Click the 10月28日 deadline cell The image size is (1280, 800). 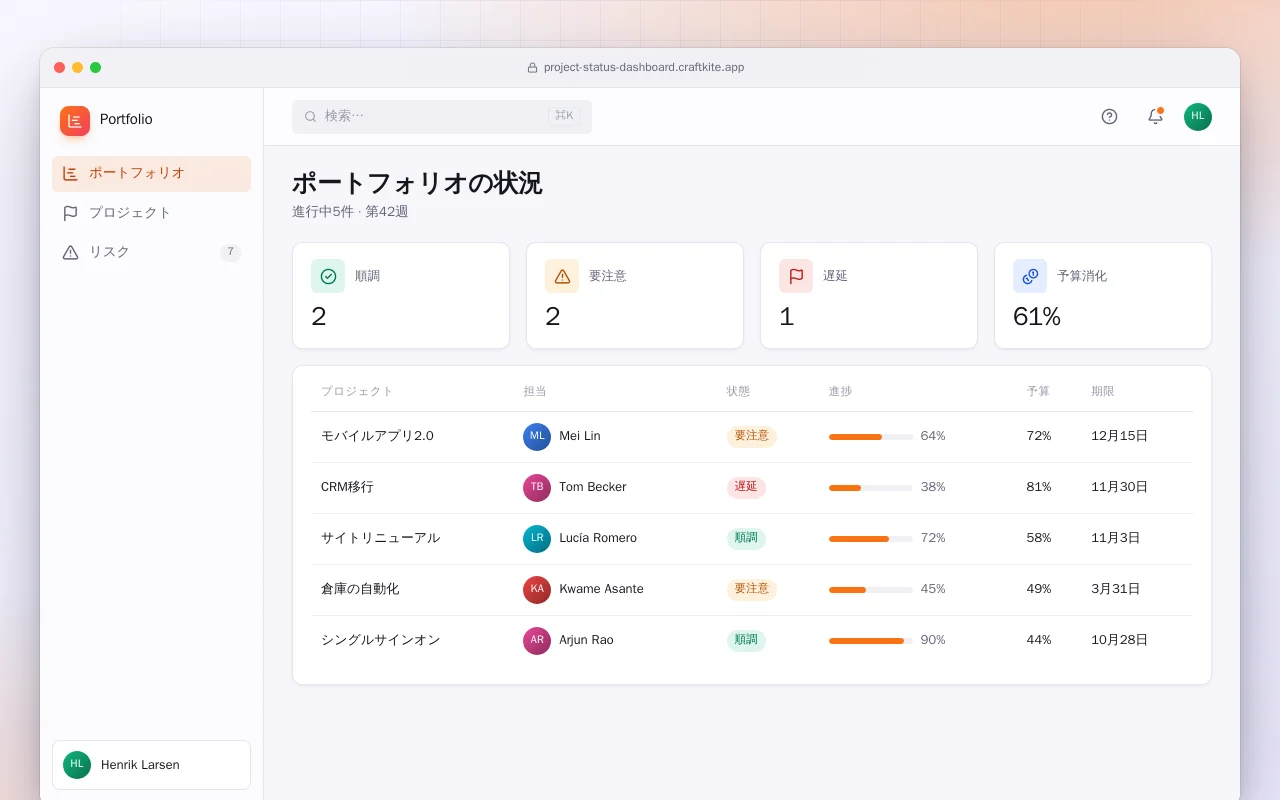[x=1120, y=640]
